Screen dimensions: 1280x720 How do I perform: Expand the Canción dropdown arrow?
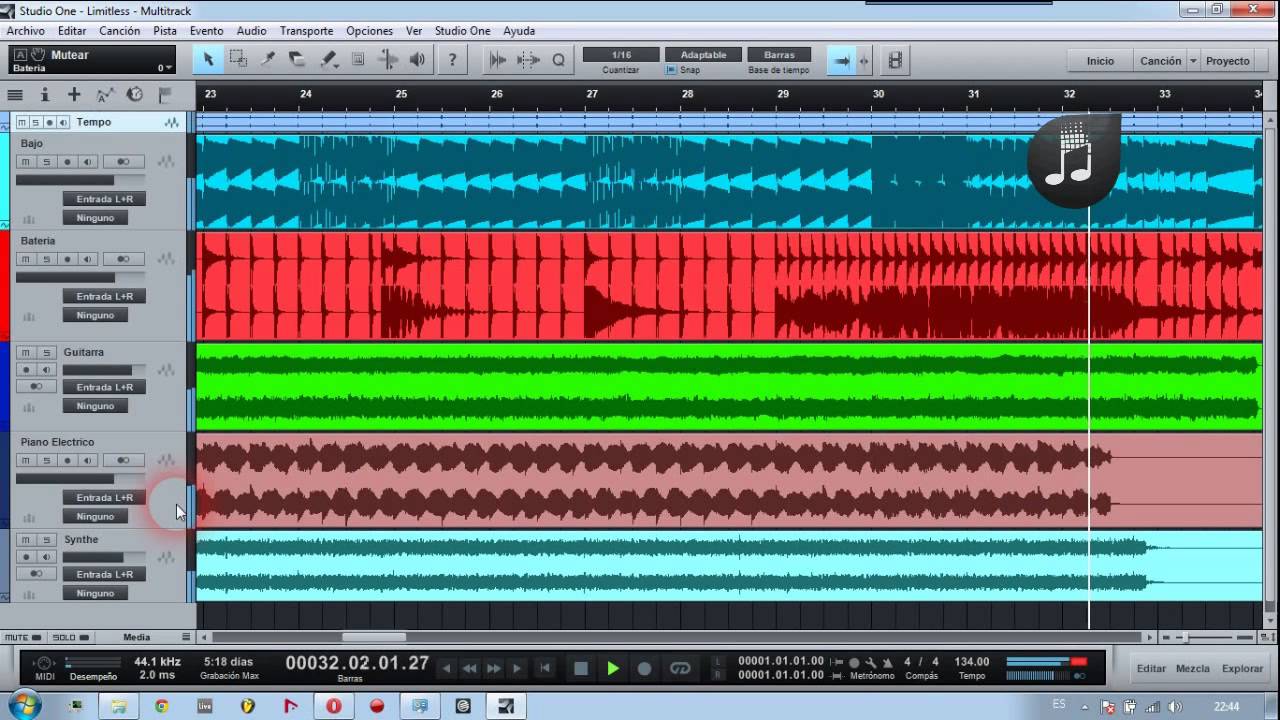point(1193,61)
